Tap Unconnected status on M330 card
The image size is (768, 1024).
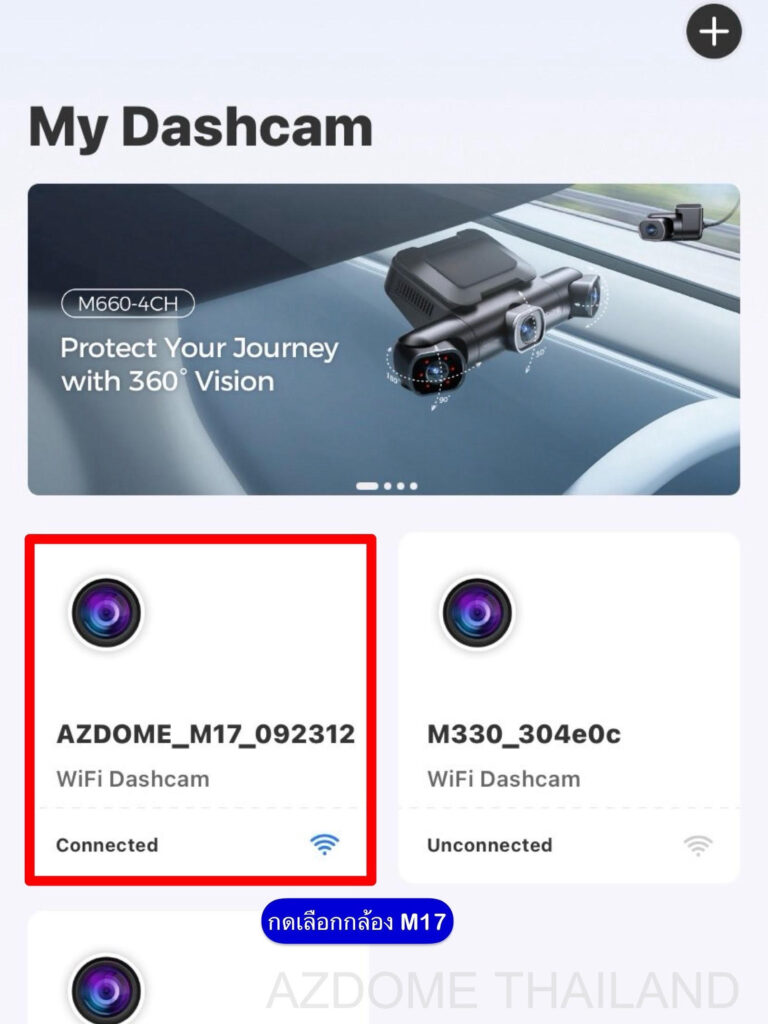pos(490,845)
